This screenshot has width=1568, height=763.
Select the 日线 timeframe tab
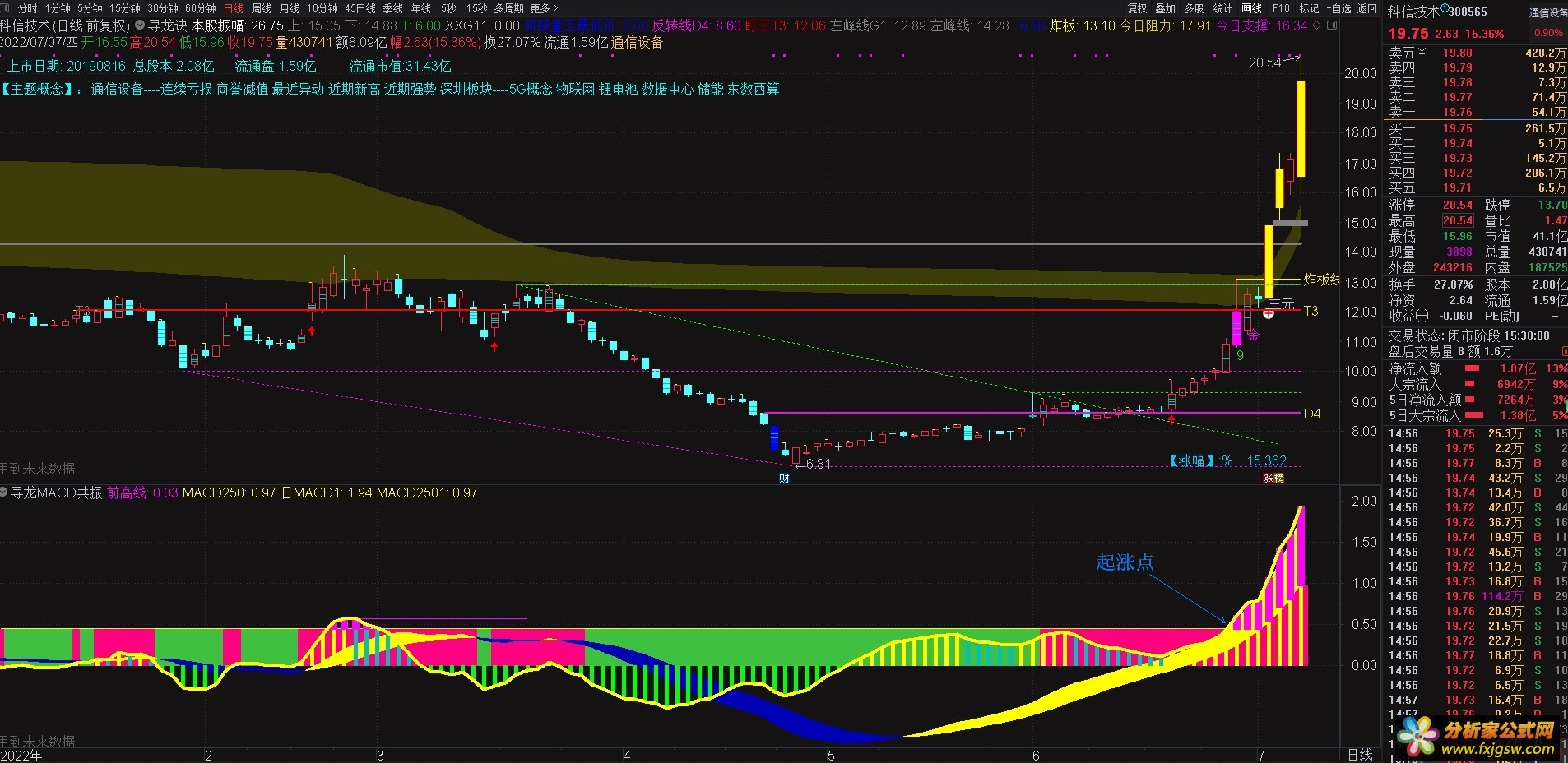pos(234,8)
